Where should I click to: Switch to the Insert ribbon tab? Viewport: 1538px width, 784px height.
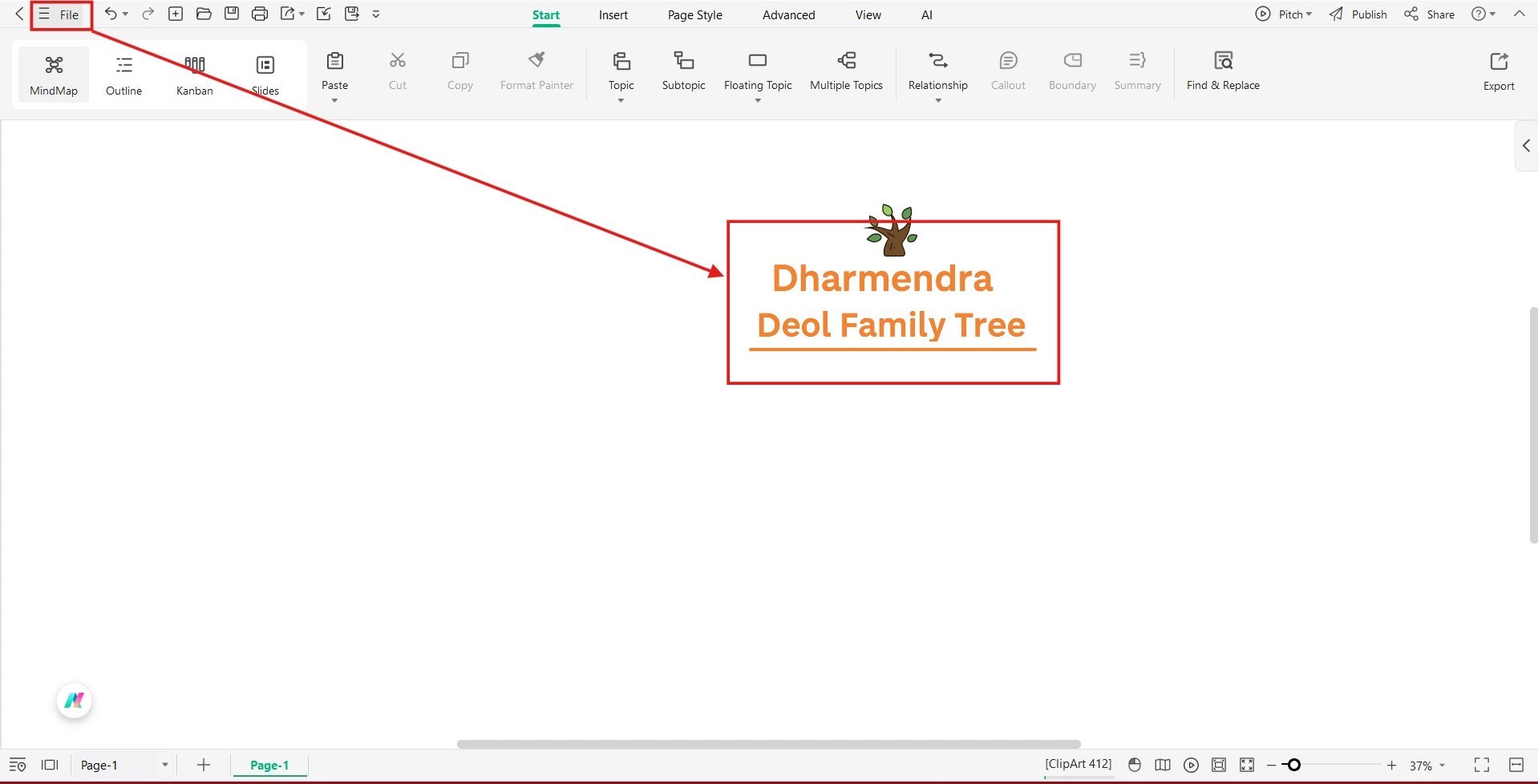coord(613,14)
